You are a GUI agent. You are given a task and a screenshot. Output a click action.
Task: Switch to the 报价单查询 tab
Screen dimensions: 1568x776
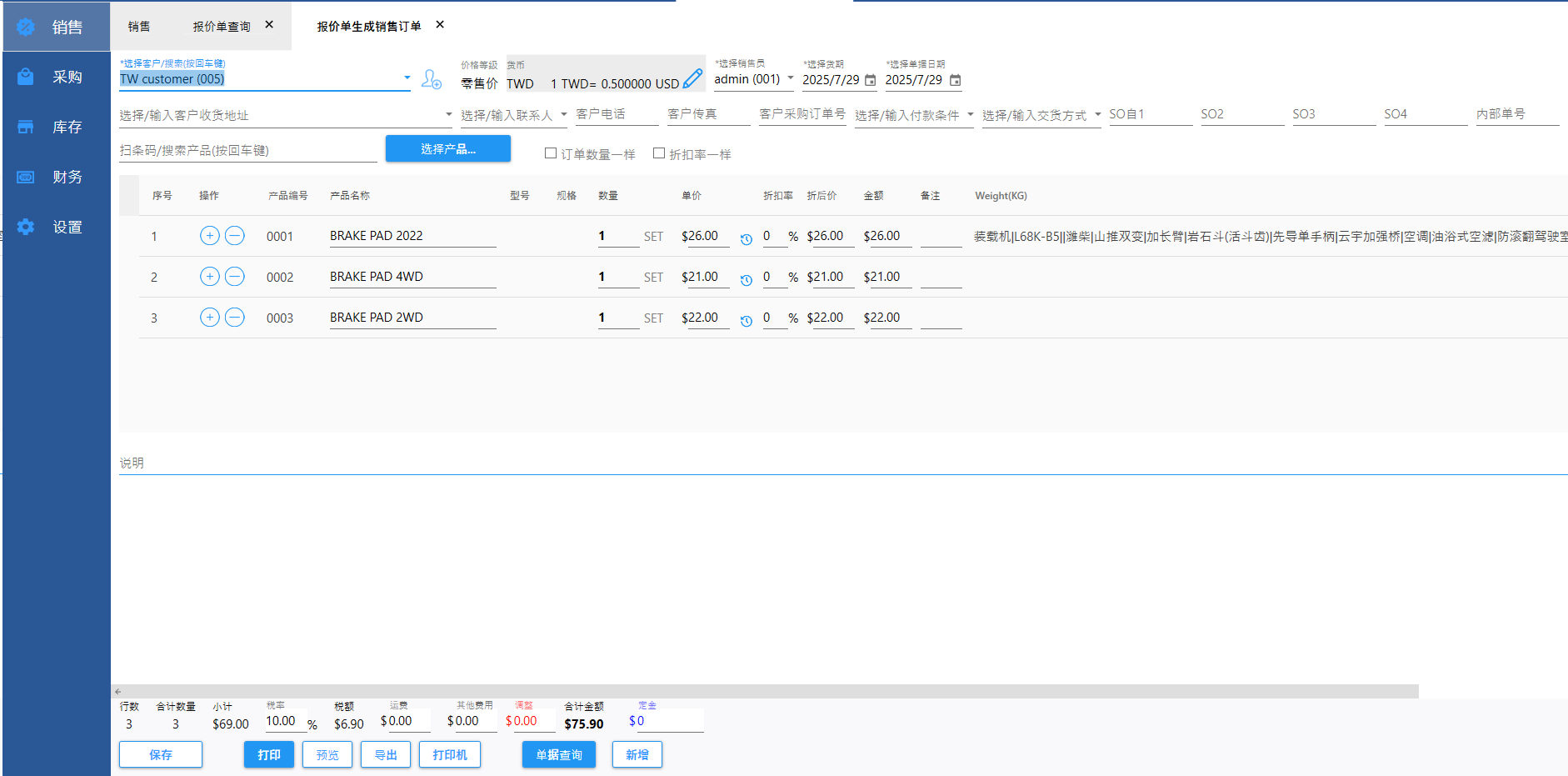[x=222, y=27]
